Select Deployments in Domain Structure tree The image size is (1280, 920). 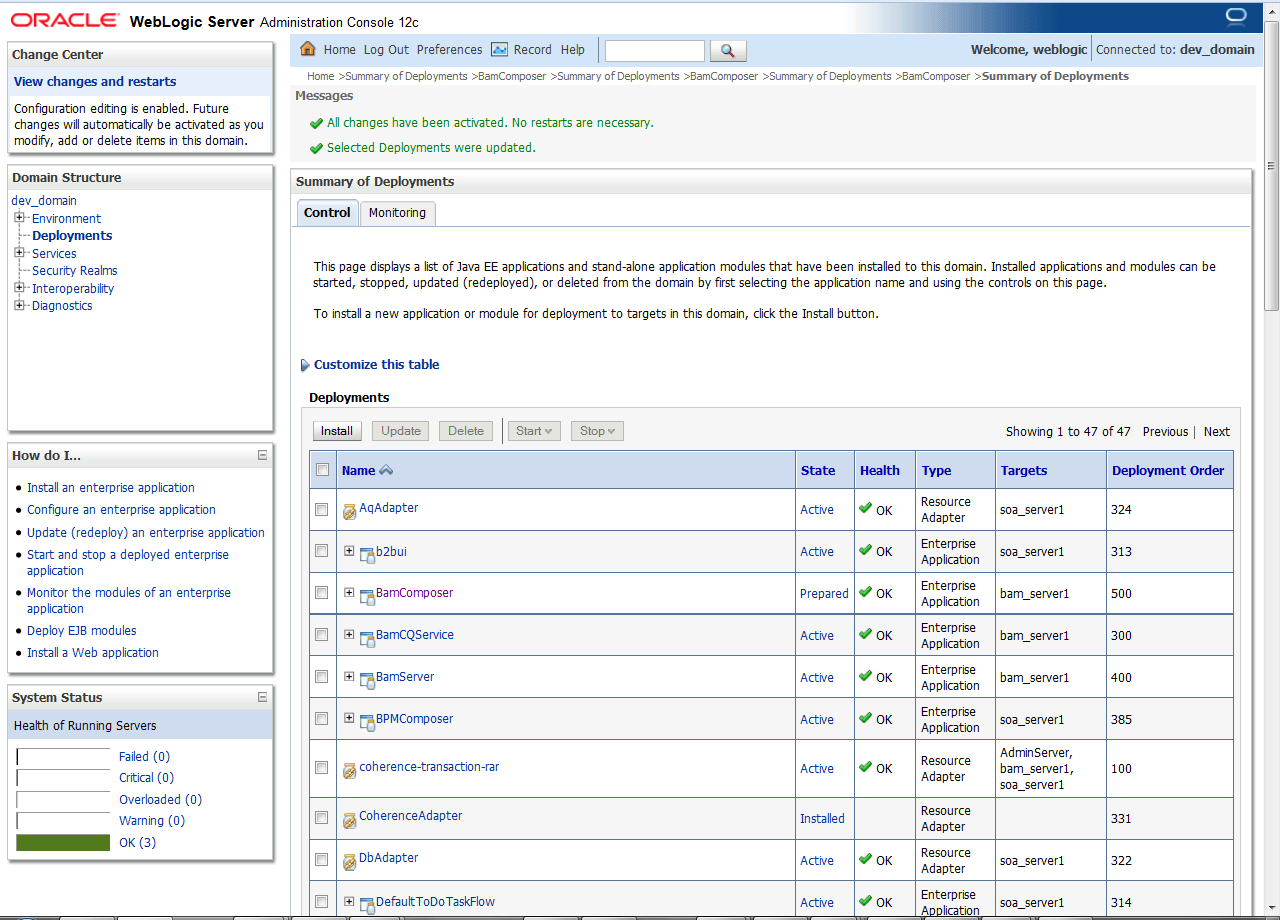(x=72, y=236)
